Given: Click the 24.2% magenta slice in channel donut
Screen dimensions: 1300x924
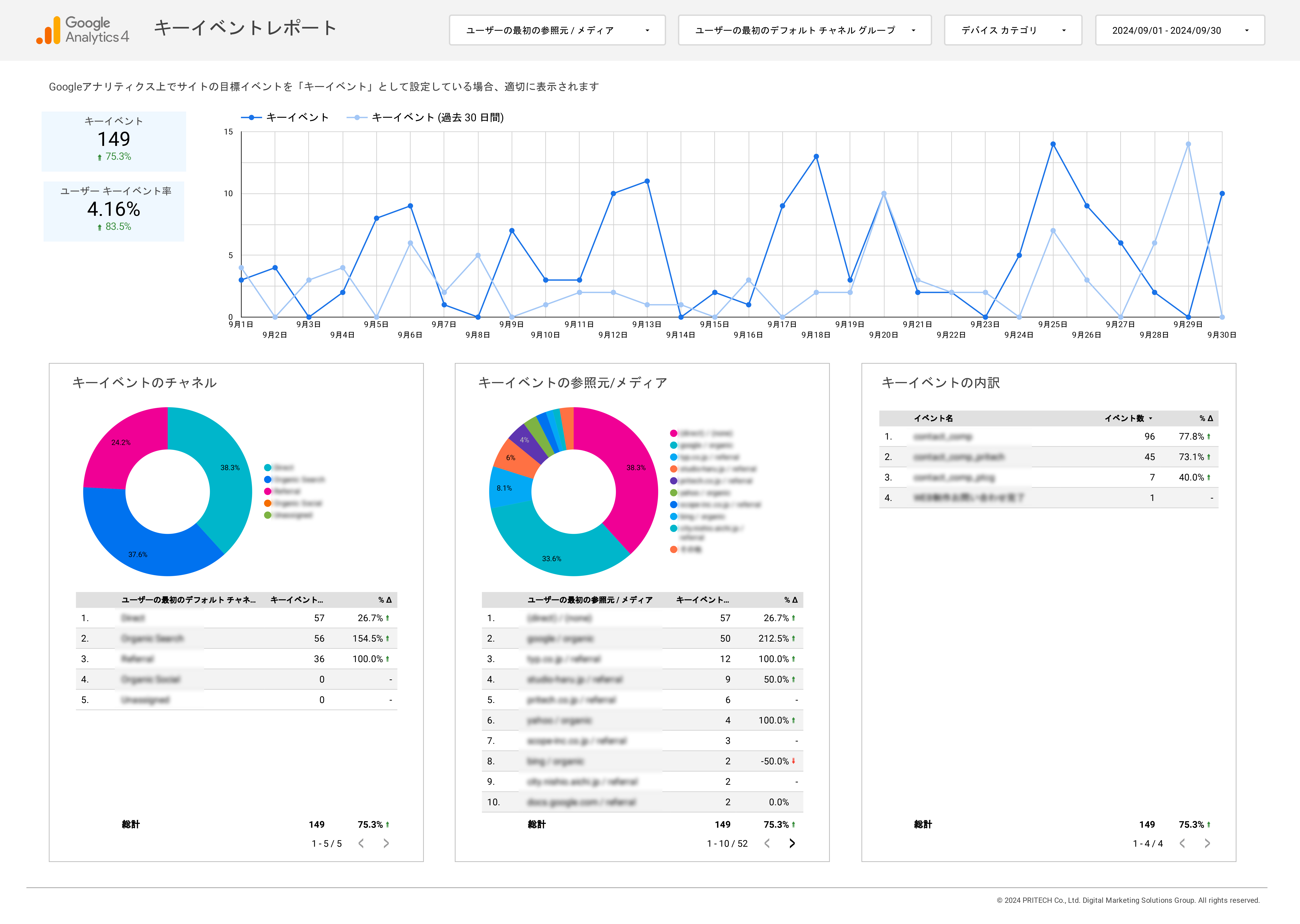Looking at the screenshot, I should coord(121,443).
